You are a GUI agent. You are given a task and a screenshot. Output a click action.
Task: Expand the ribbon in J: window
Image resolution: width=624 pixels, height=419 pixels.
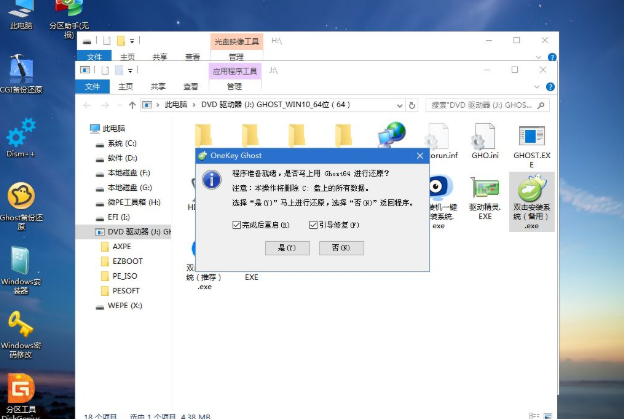(537, 87)
